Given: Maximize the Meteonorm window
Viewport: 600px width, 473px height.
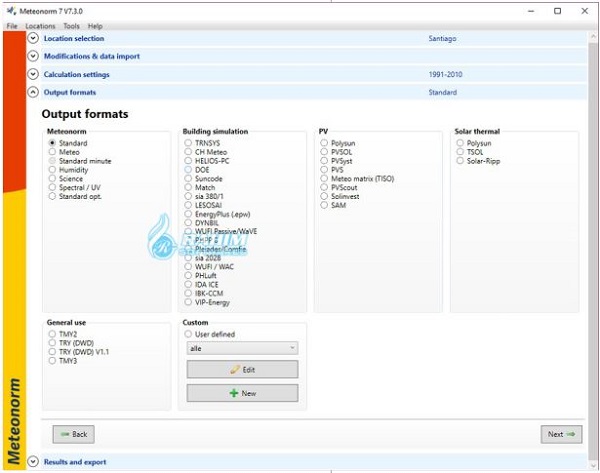Looking at the screenshot, I should point(558,11).
